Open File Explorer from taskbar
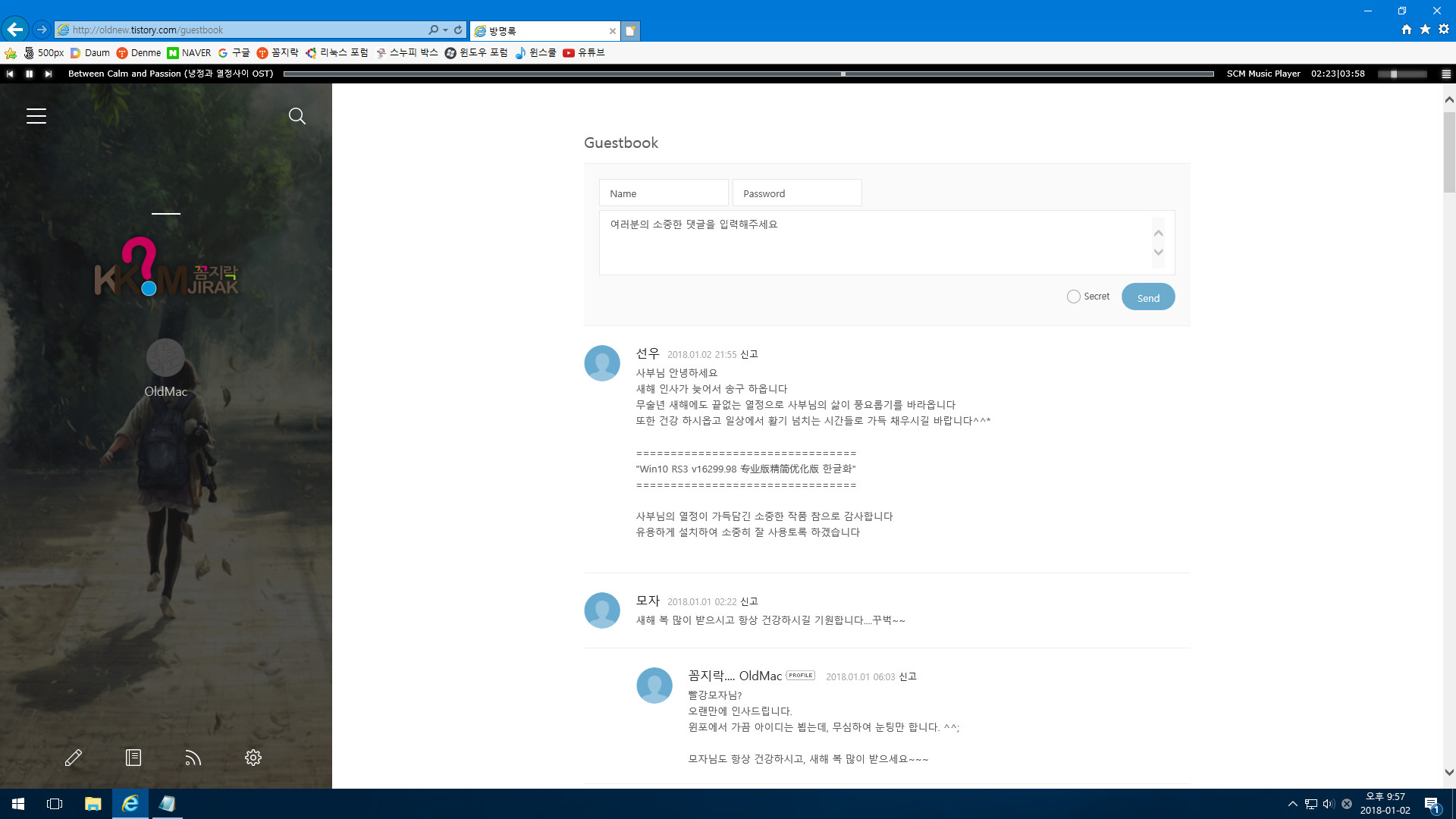The width and height of the screenshot is (1456, 819). pyautogui.click(x=93, y=804)
